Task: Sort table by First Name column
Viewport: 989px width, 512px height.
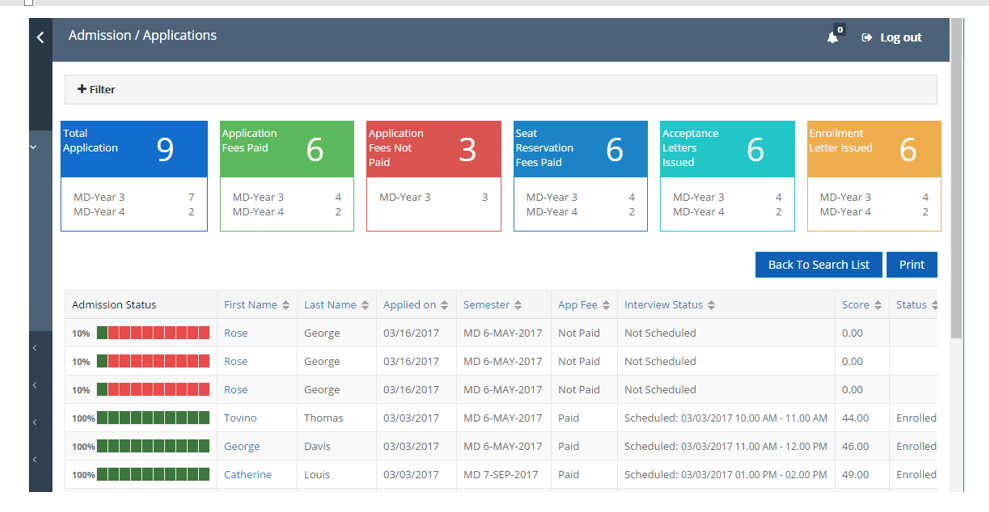Action: tap(257, 305)
